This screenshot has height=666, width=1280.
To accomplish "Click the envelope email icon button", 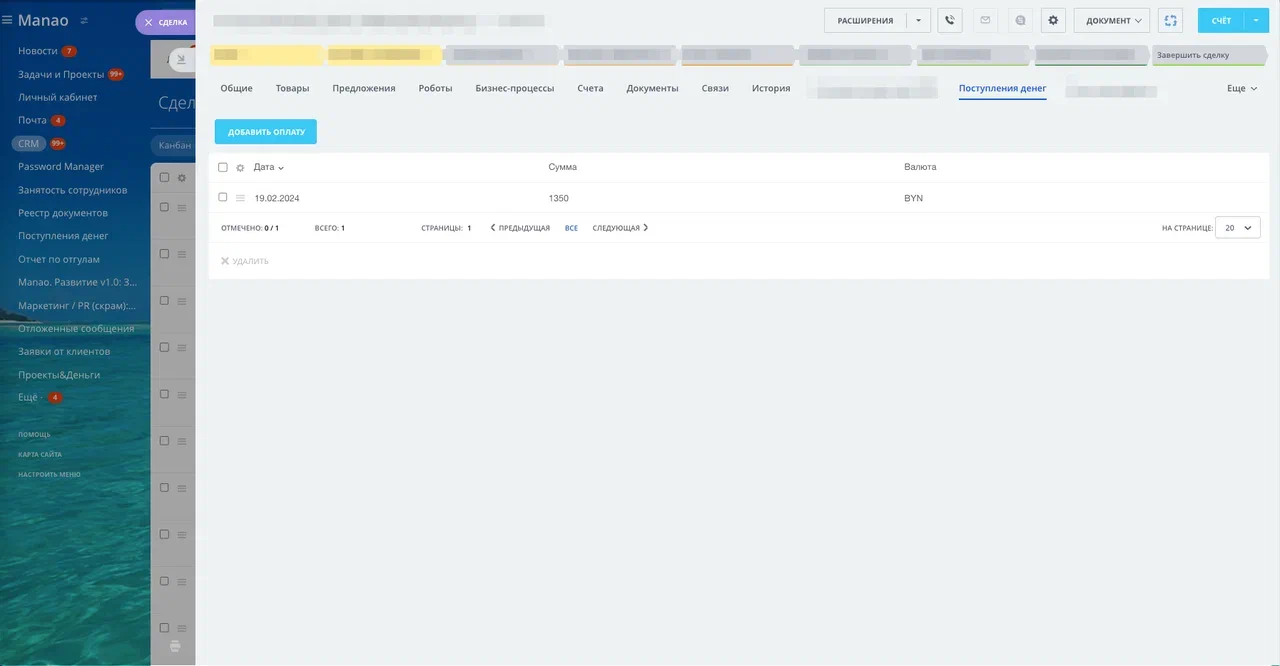I will [985, 20].
